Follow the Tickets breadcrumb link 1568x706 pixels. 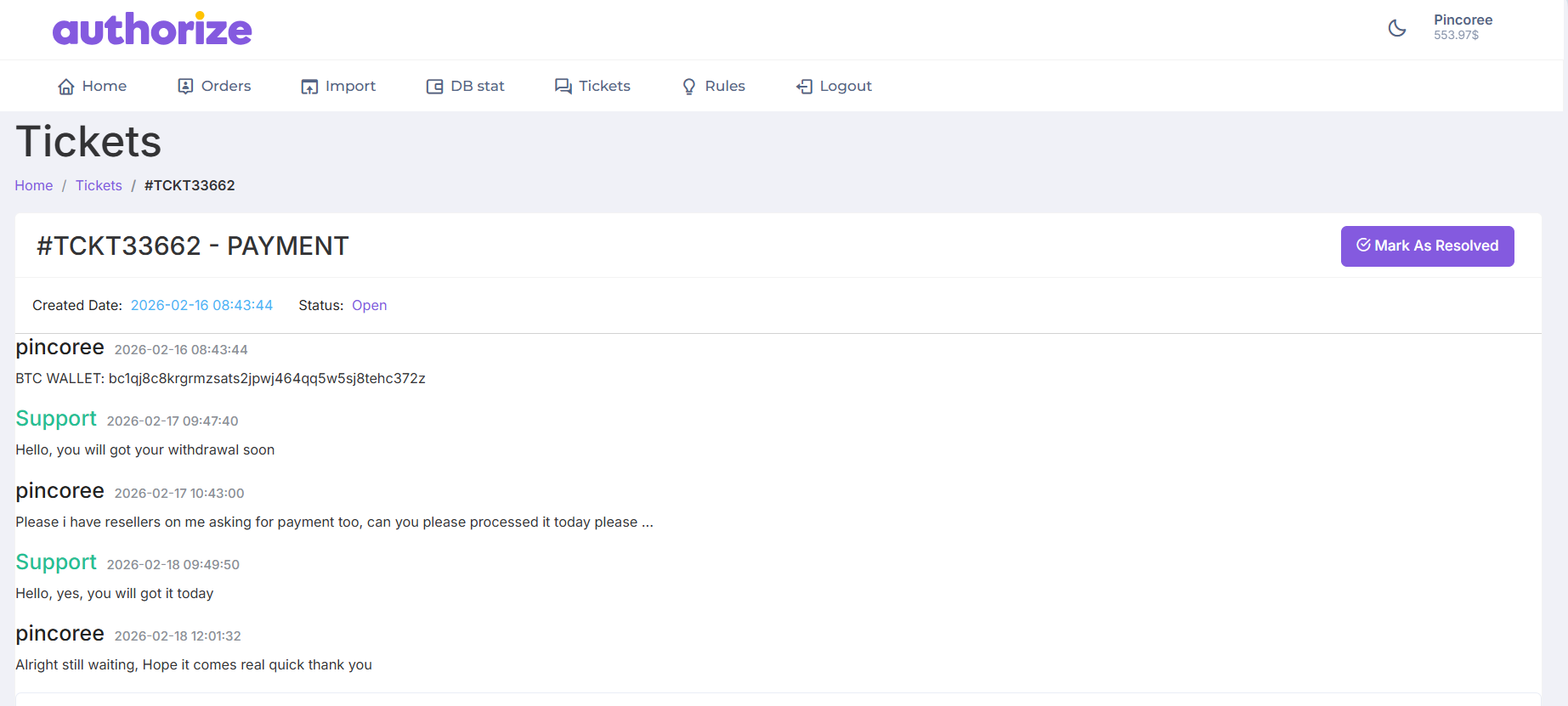[99, 185]
